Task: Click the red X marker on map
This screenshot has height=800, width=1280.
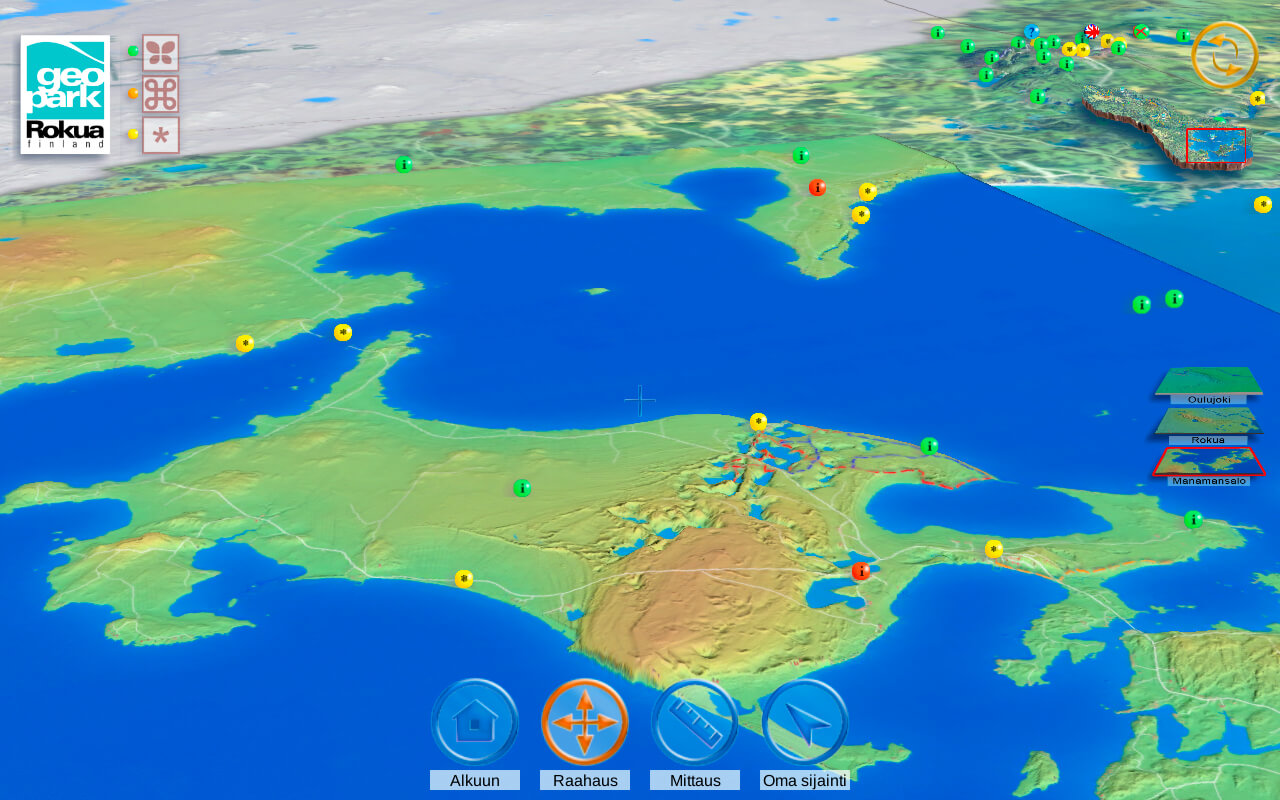Action: pyautogui.click(x=1141, y=32)
